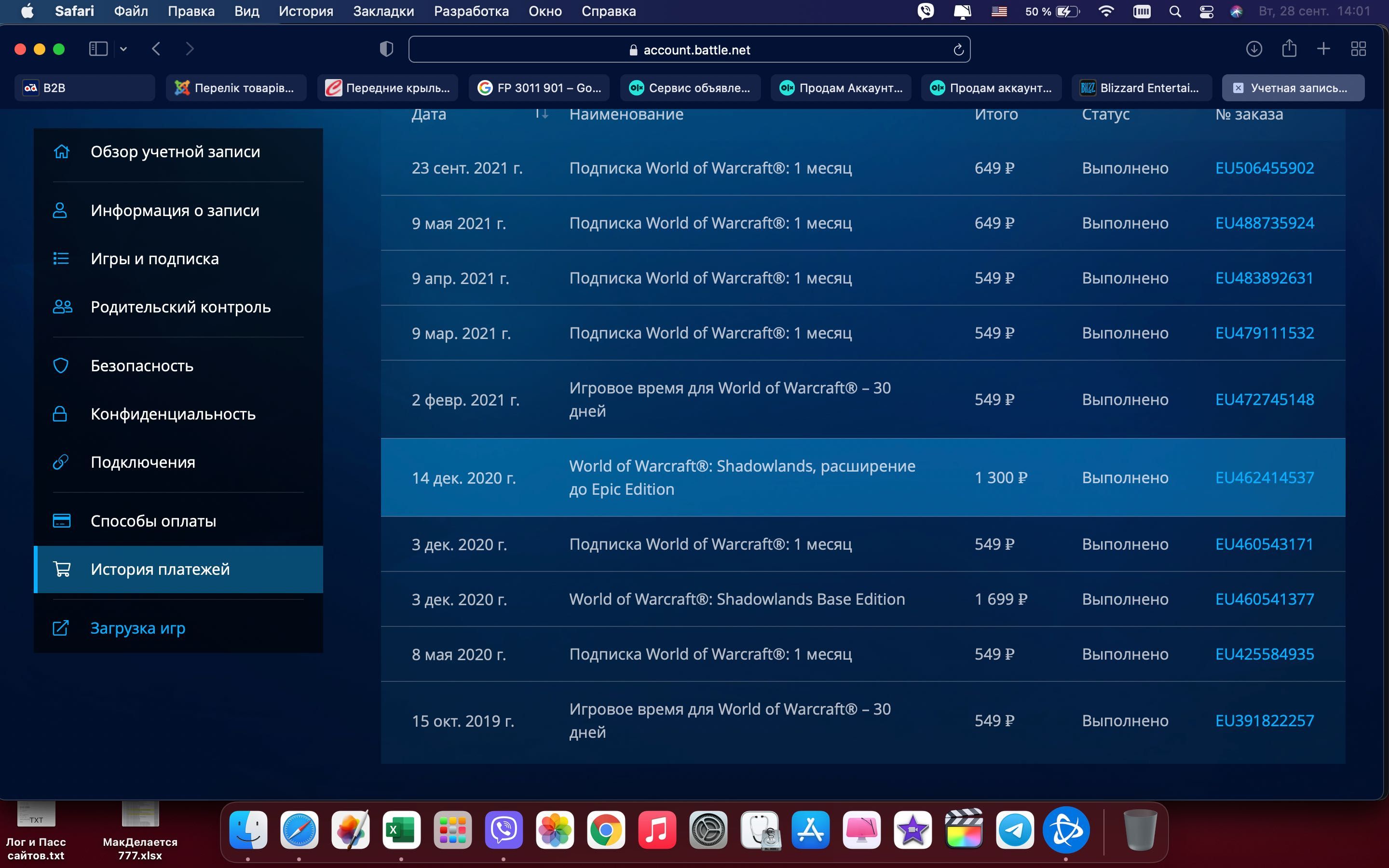Switch to "Передние крыль..." tab
This screenshot has height=868, width=1389.
[387, 88]
